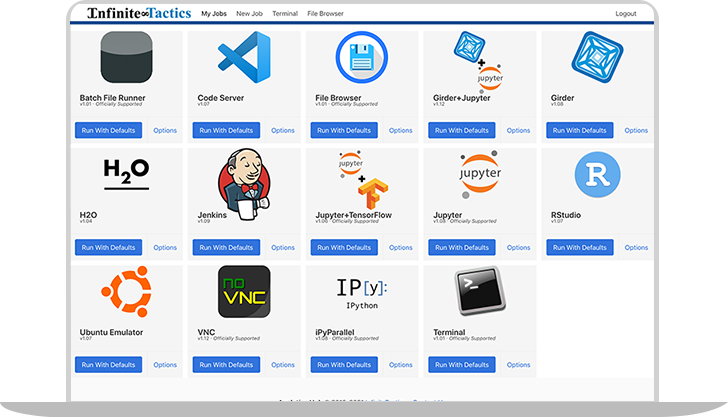The height and width of the screenshot is (417, 728).
Task: Open Options for Jupyter+TensorFlow
Action: 401,248
